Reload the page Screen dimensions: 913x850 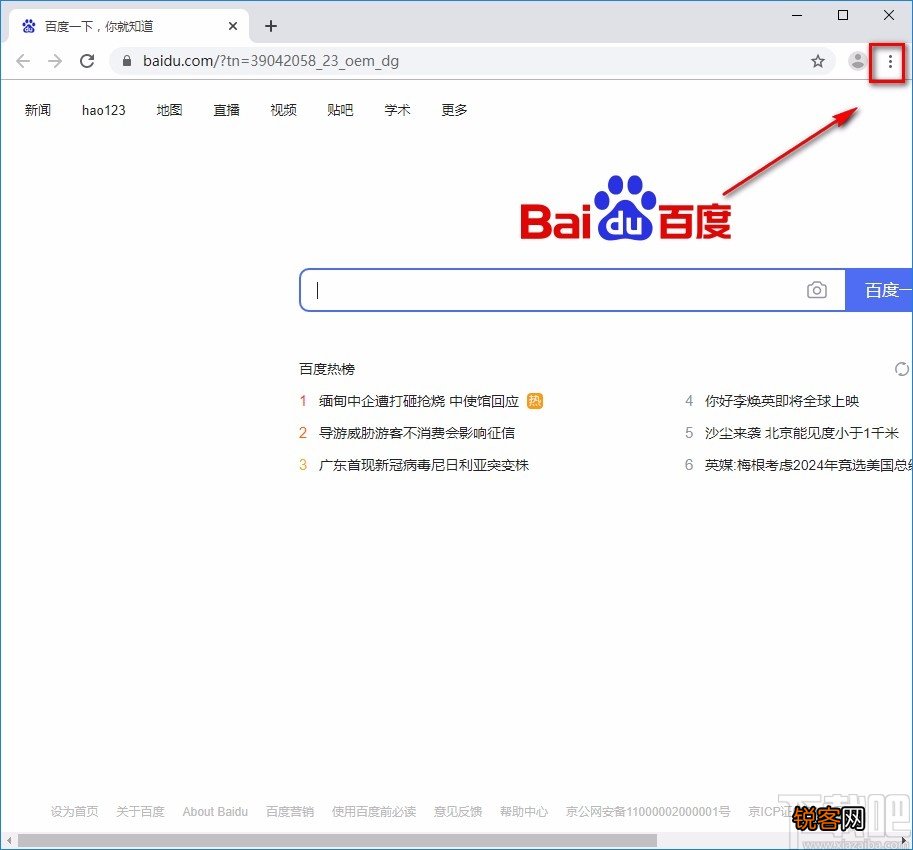[x=87, y=61]
